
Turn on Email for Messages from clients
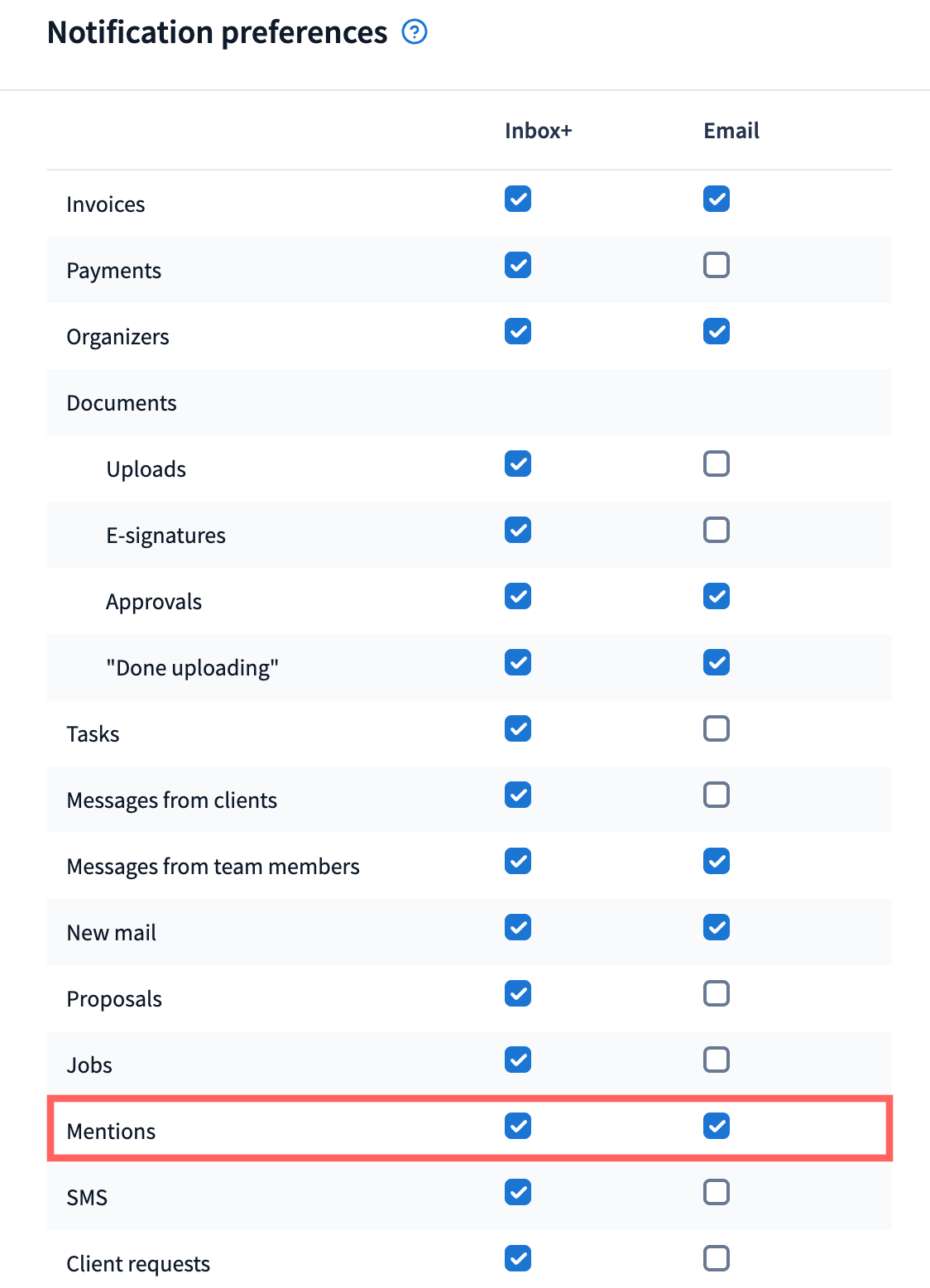coord(717,795)
